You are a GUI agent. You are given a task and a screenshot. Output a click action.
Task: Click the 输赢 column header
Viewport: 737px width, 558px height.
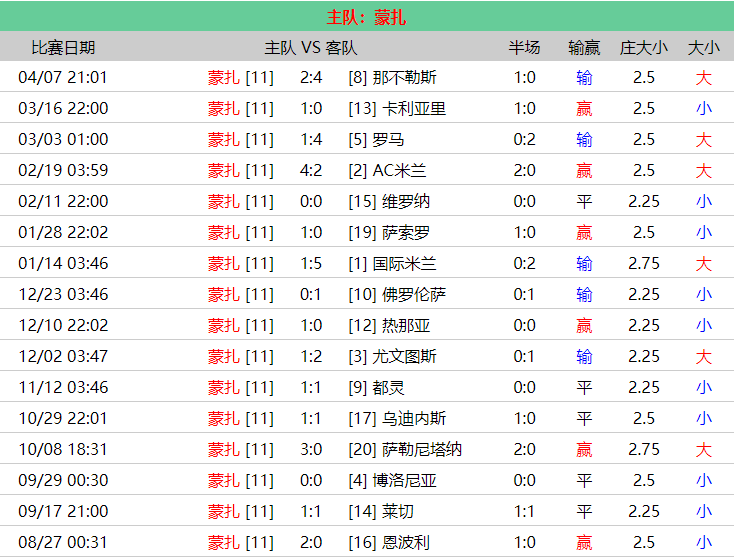584,47
